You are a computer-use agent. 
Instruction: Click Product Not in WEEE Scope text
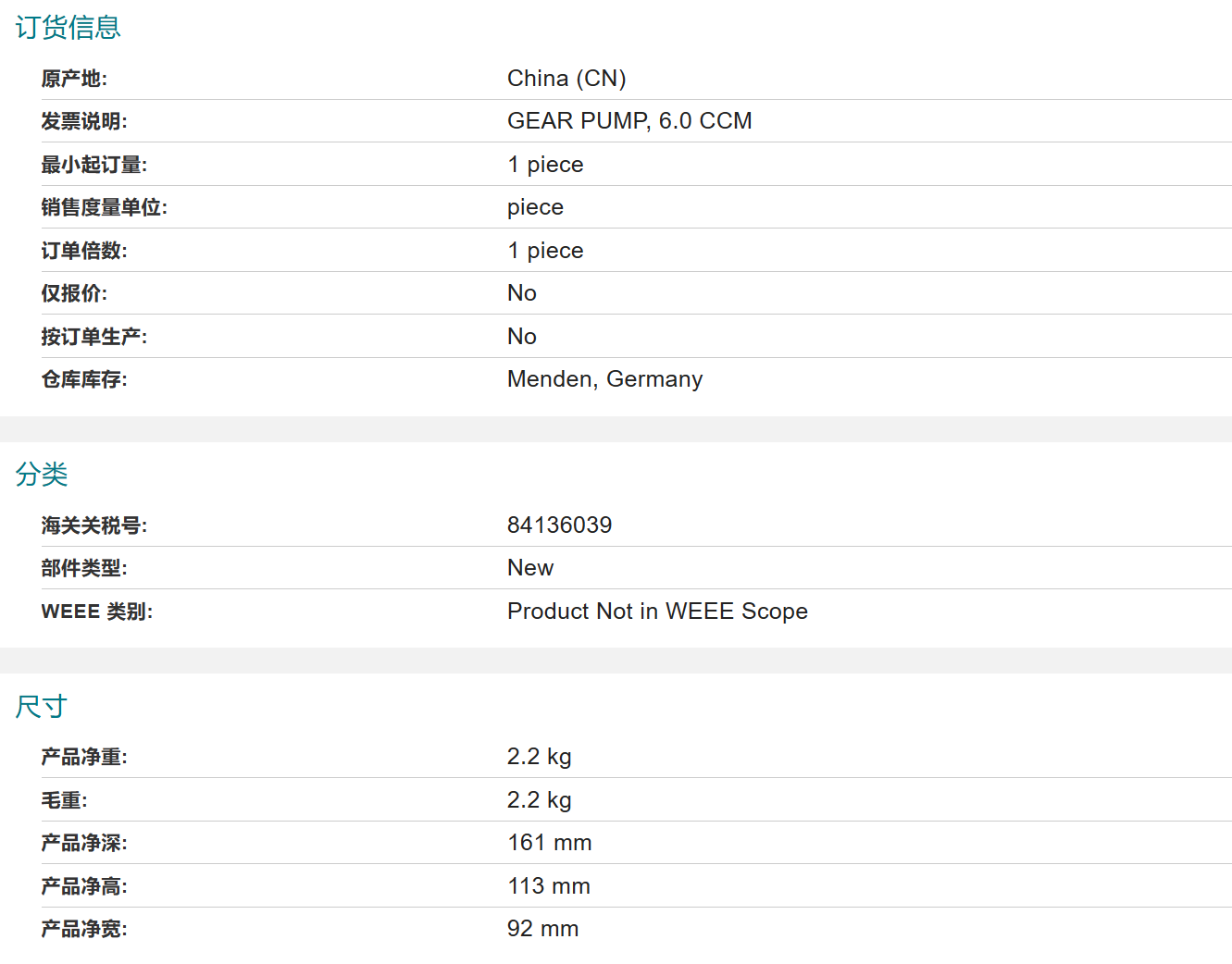[657, 612]
